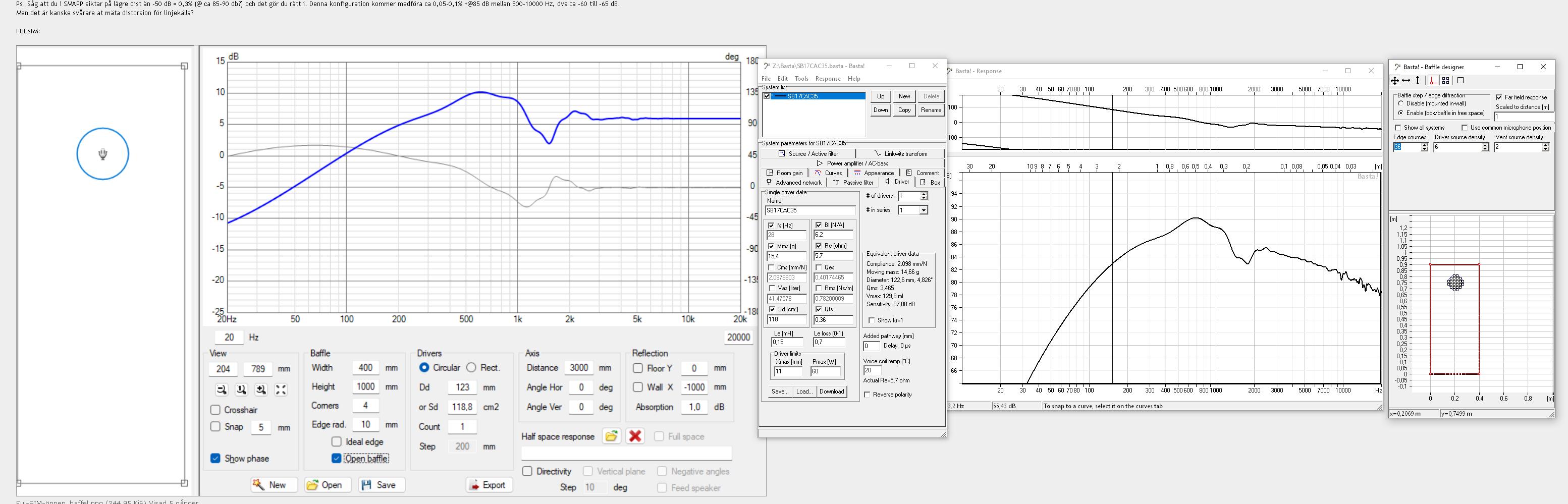Select the horizontal move arrow tool

pos(1406,80)
